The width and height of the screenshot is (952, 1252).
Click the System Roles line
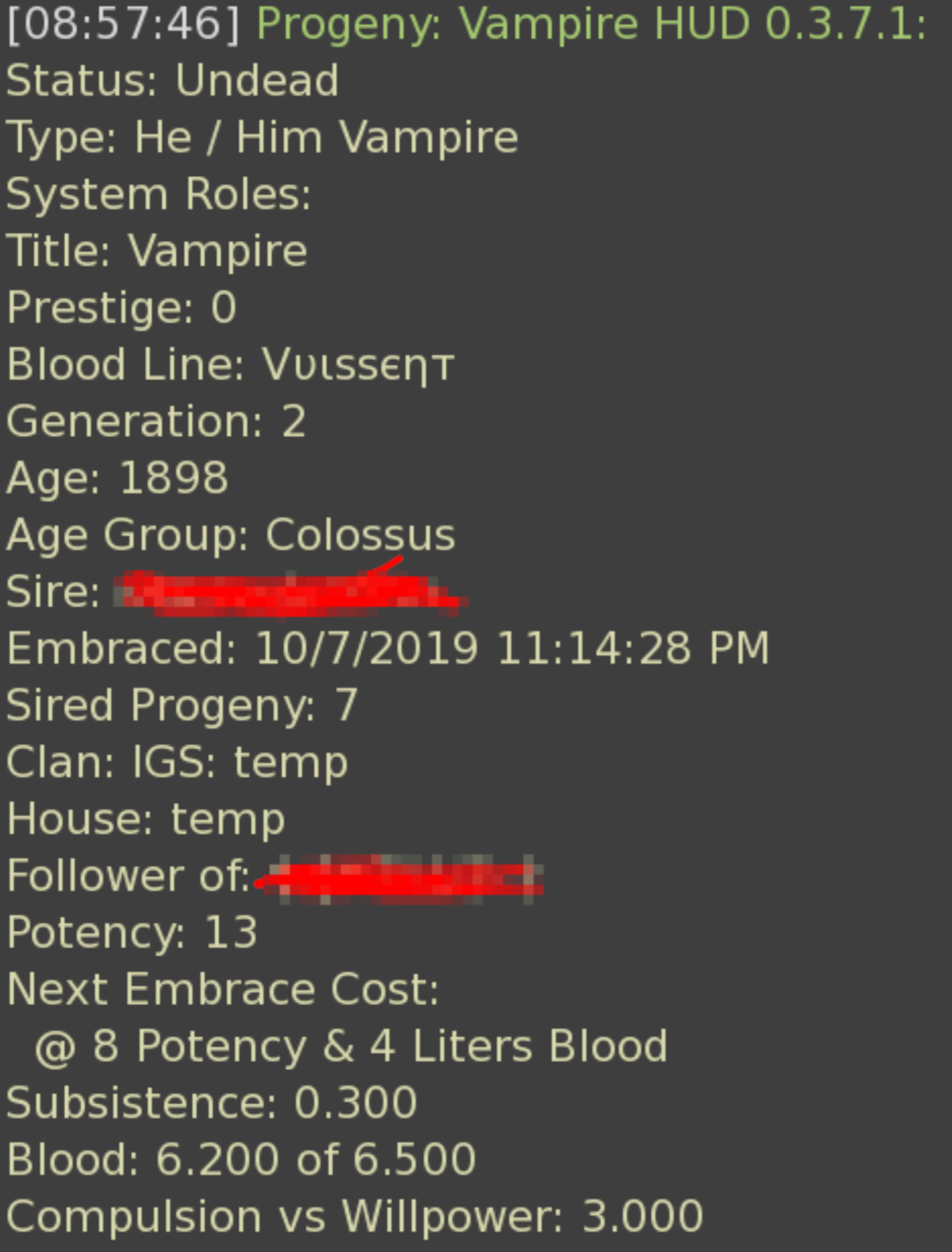[x=159, y=194]
